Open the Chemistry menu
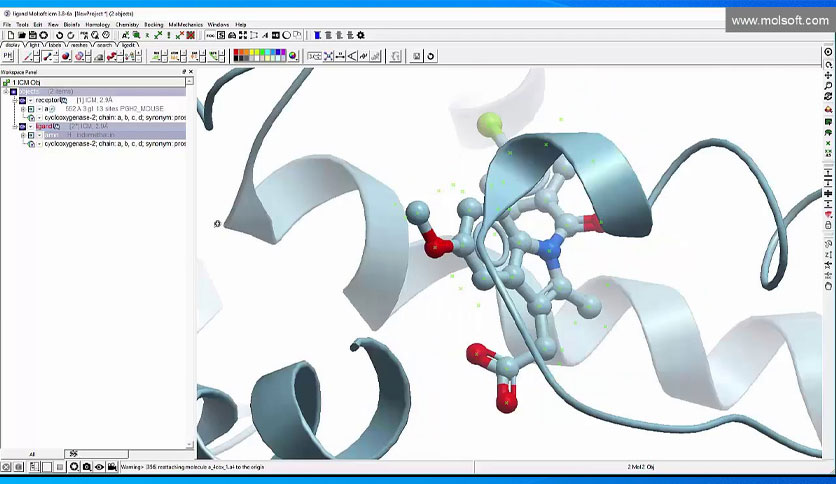 coord(127,25)
